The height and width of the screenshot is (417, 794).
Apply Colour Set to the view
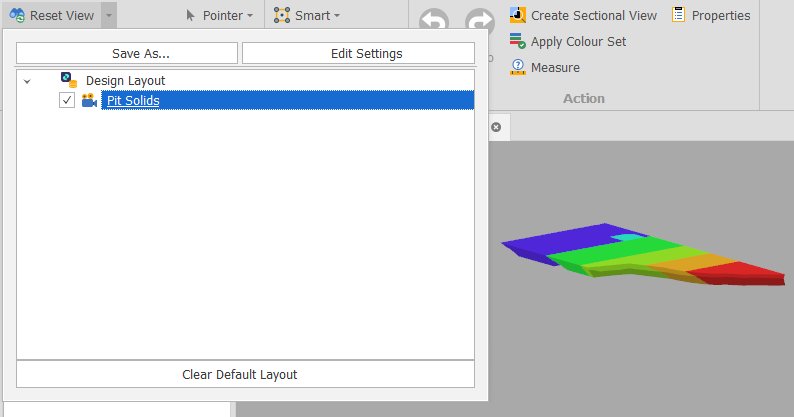point(578,42)
